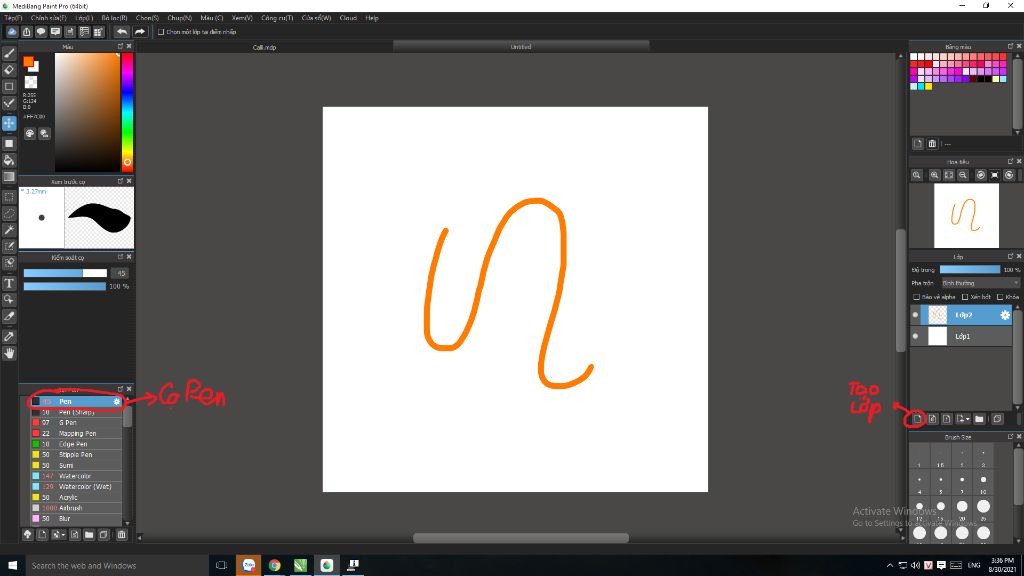Switch to the Calli.mdp document tab

pyautogui.click(x=264, y=47)
